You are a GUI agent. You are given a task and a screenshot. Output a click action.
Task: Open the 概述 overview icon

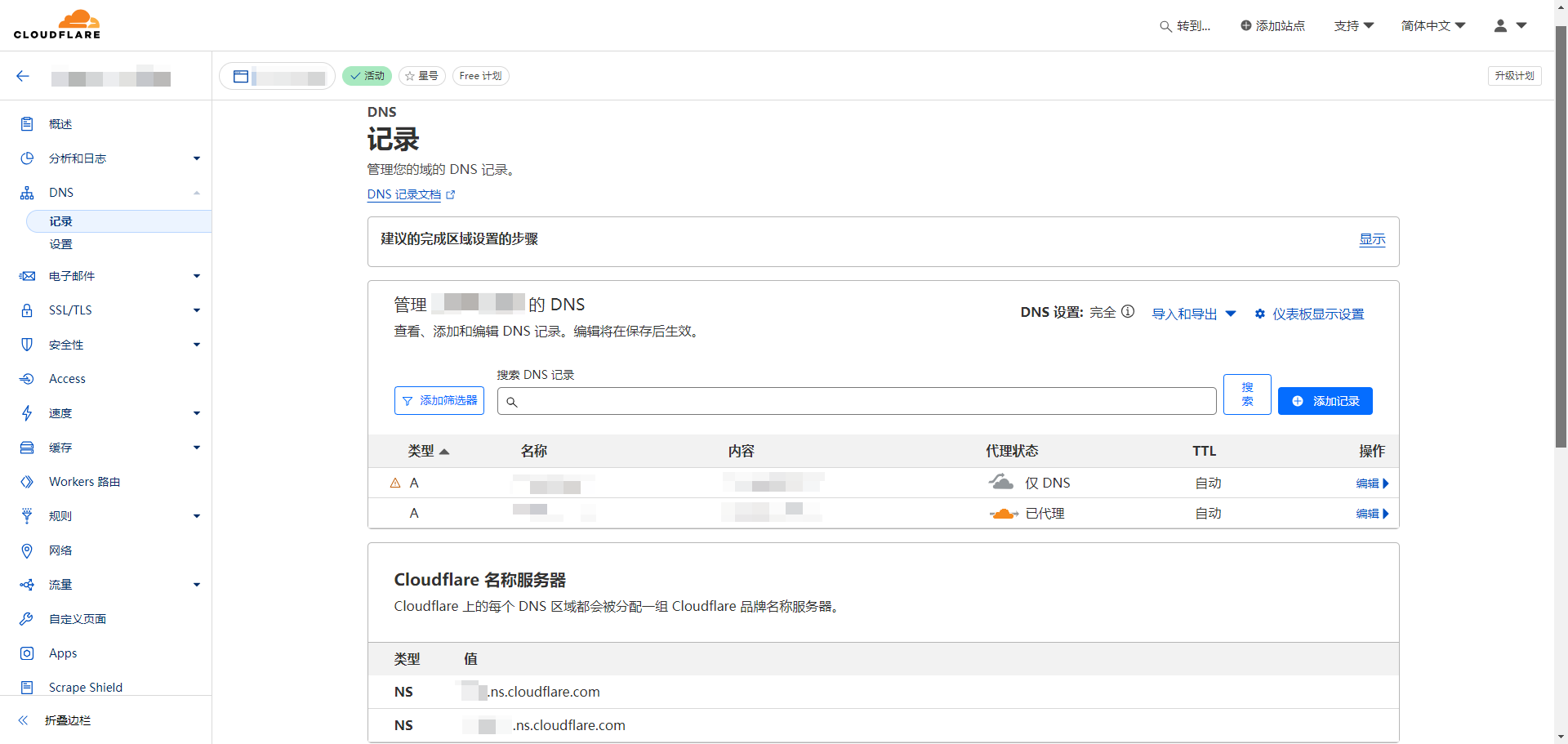pyautogui.click(x=27, y=124)
